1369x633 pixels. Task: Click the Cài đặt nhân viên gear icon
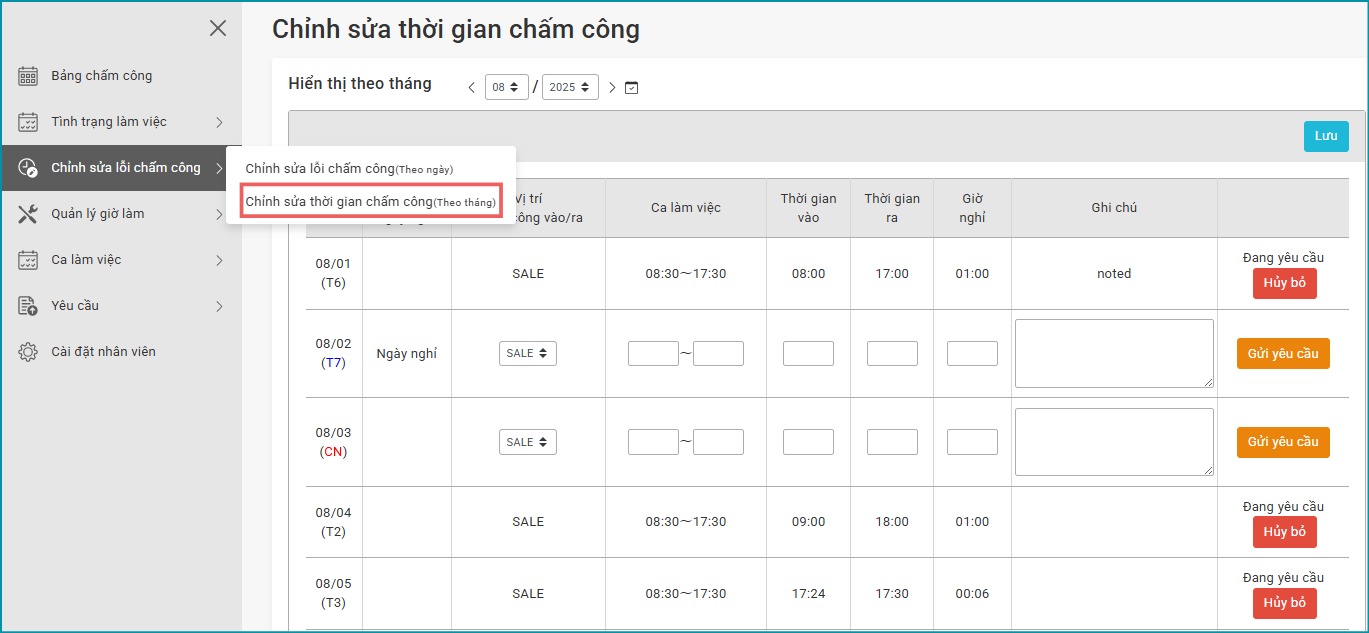pos(28,352)
